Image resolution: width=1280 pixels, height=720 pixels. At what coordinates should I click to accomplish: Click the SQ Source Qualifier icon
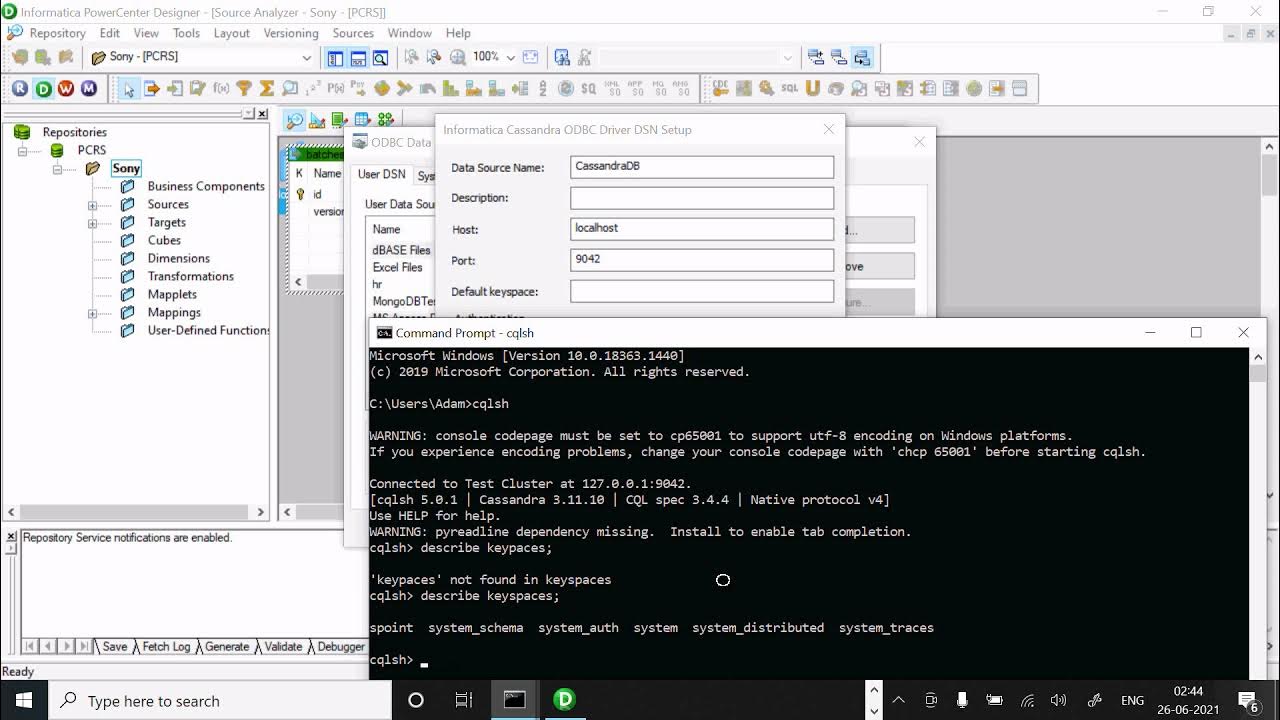[589, 89]
